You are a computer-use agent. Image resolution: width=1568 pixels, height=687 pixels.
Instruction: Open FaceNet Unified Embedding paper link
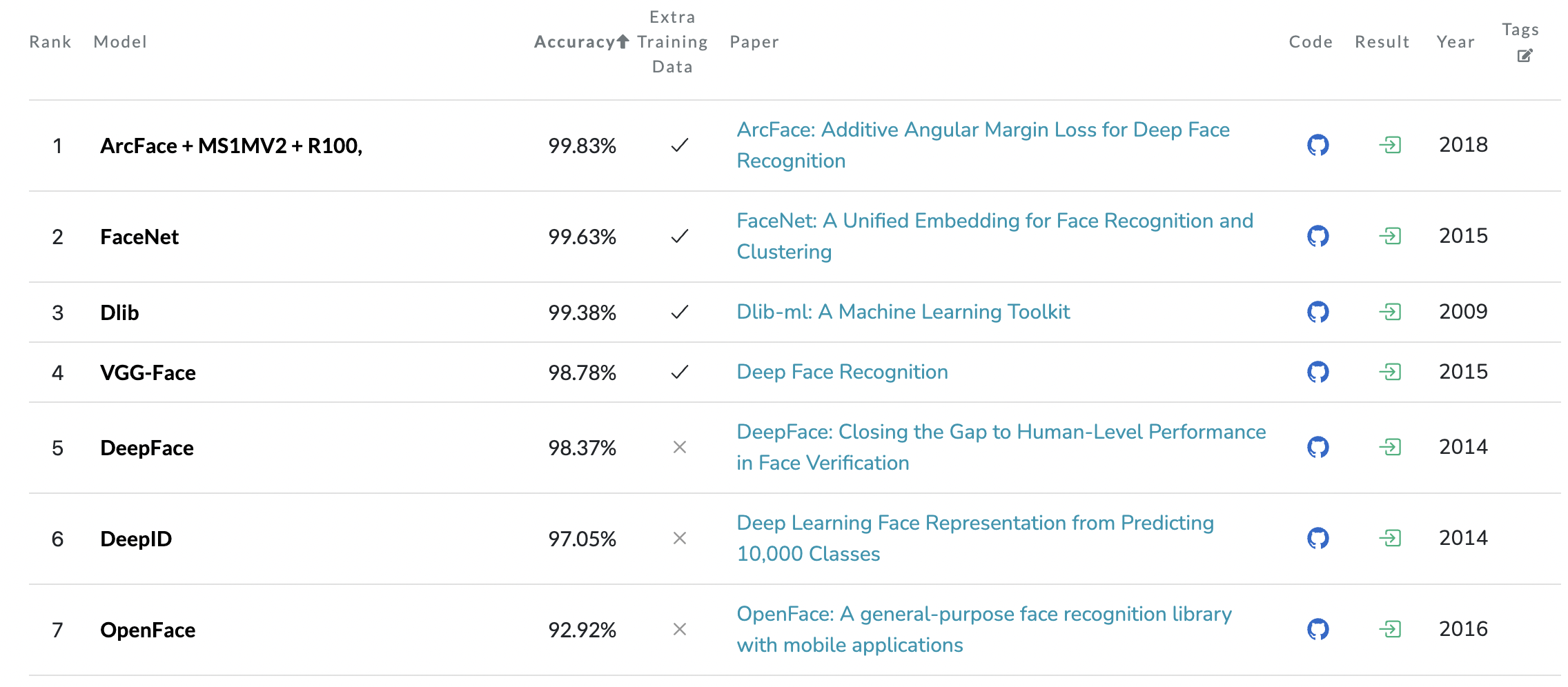click(x=994, y=236)
